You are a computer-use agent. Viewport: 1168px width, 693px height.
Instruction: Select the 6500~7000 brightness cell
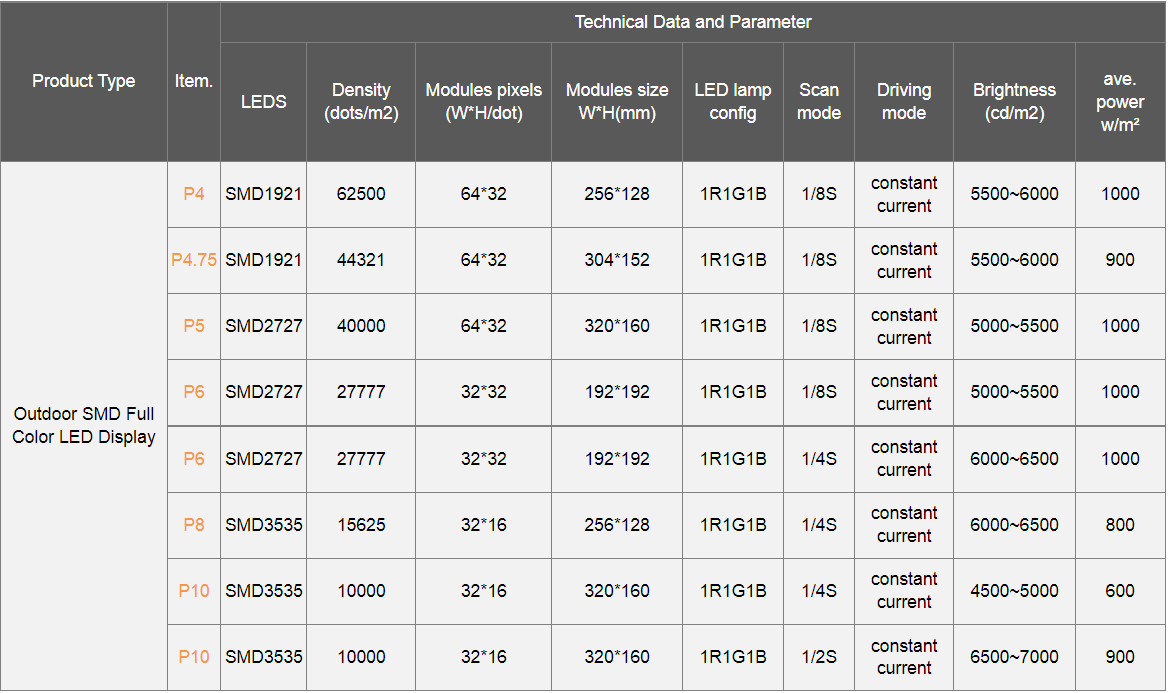(1014, 657)
